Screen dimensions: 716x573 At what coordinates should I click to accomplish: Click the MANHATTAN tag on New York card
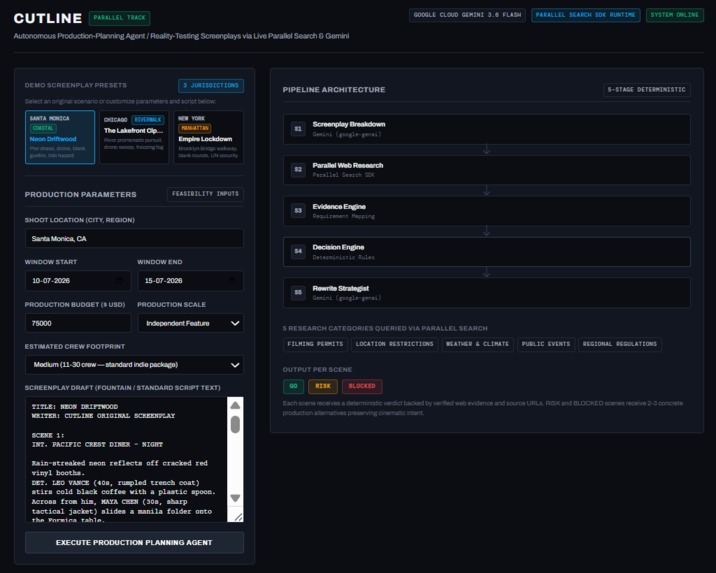click(x=195, y=128)
